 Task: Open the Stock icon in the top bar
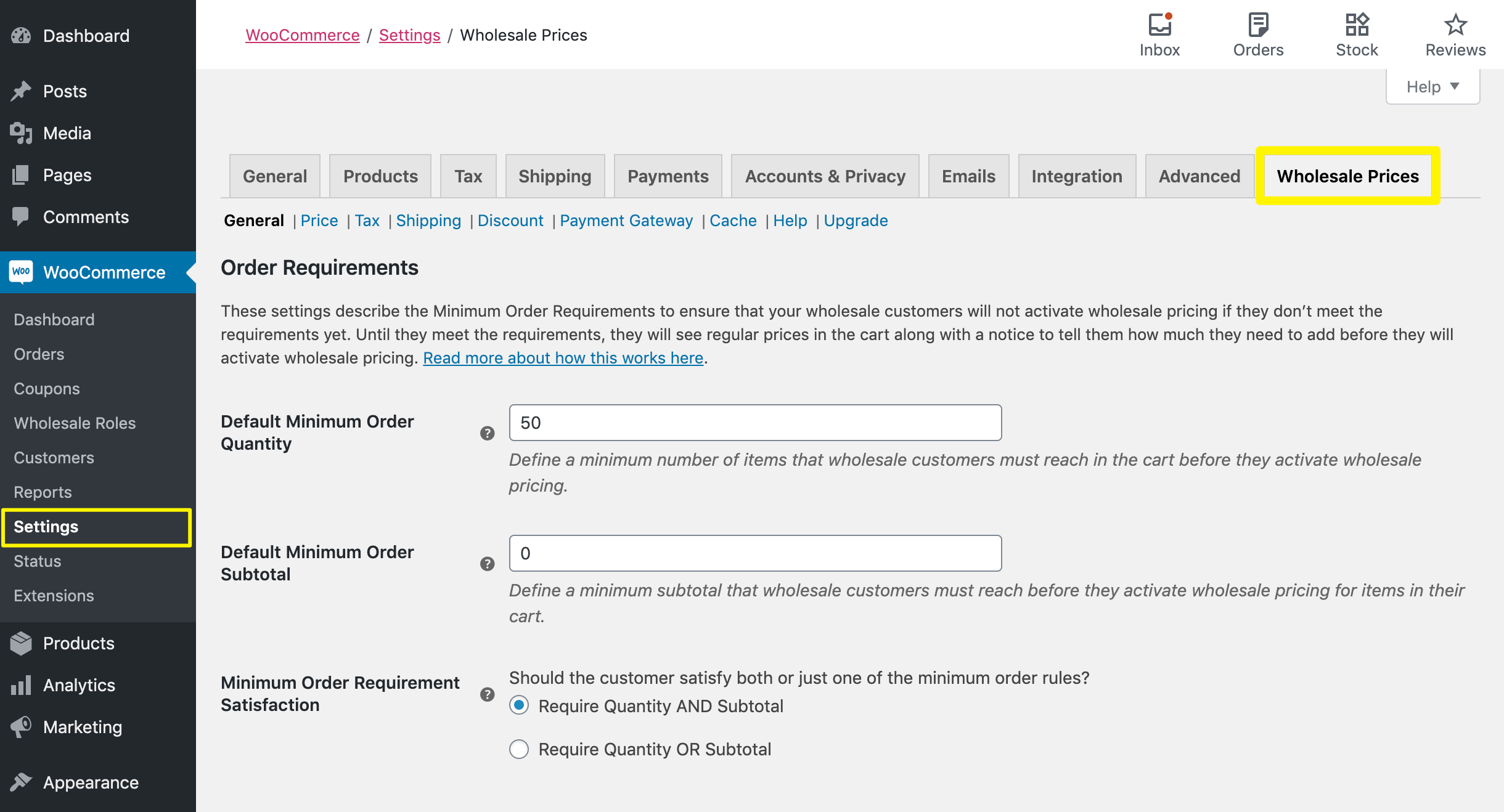1357,25
